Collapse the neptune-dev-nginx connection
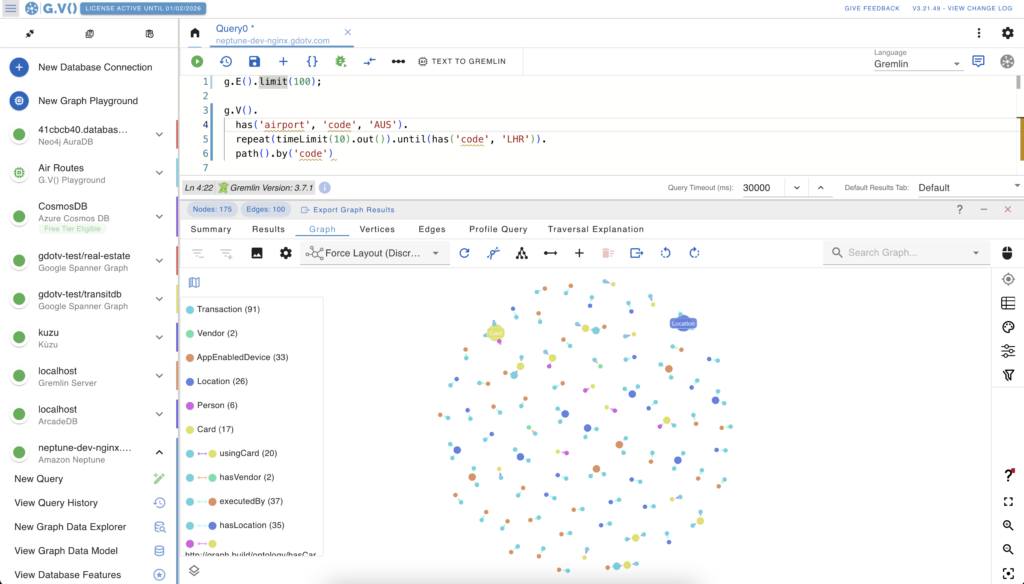The height and width of the screenshot is (584, 1024). point(159,452)
